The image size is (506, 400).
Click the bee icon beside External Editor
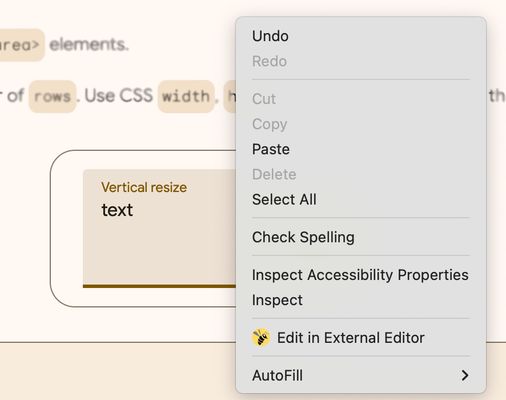click(x=261, y=338)
